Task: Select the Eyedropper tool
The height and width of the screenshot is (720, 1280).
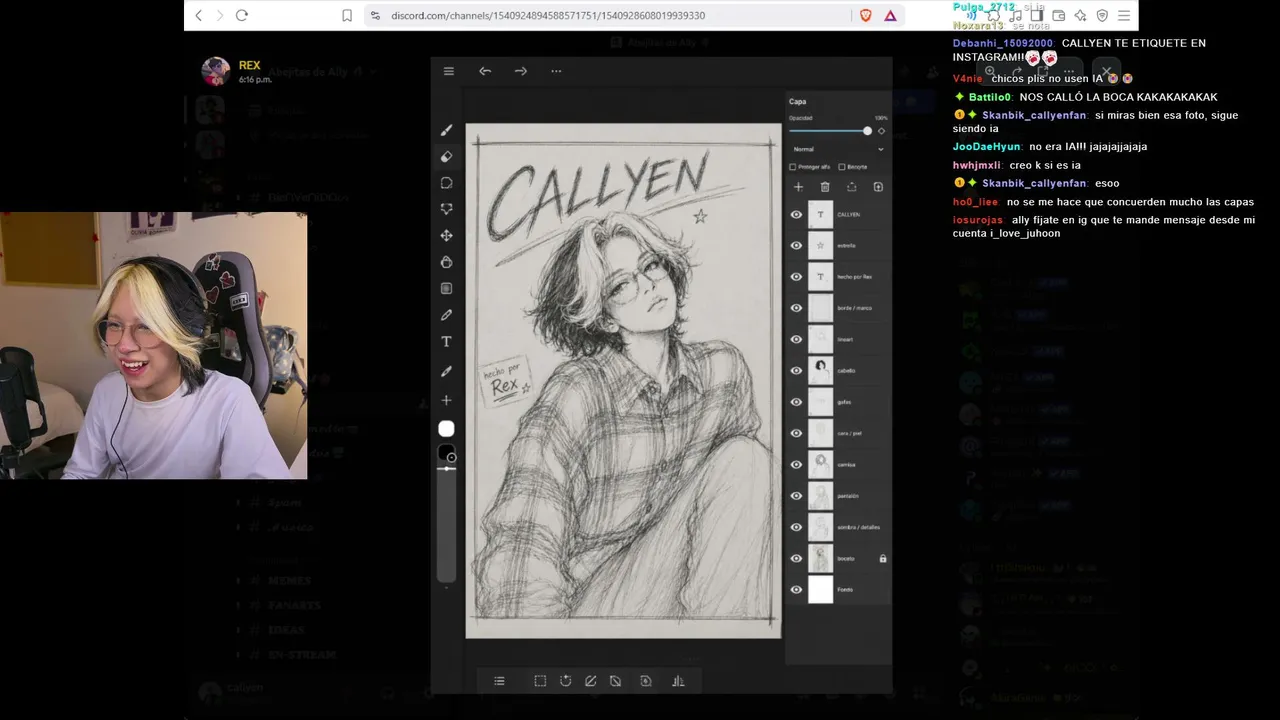Action: click(446, 371)
